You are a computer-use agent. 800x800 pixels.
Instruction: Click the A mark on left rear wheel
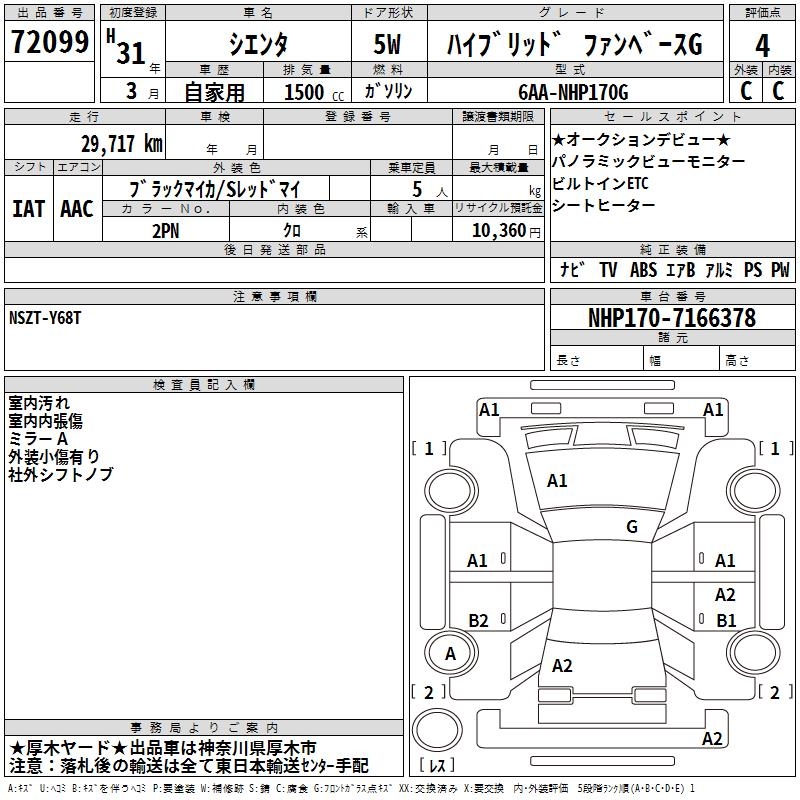click(x=450, y=654)
